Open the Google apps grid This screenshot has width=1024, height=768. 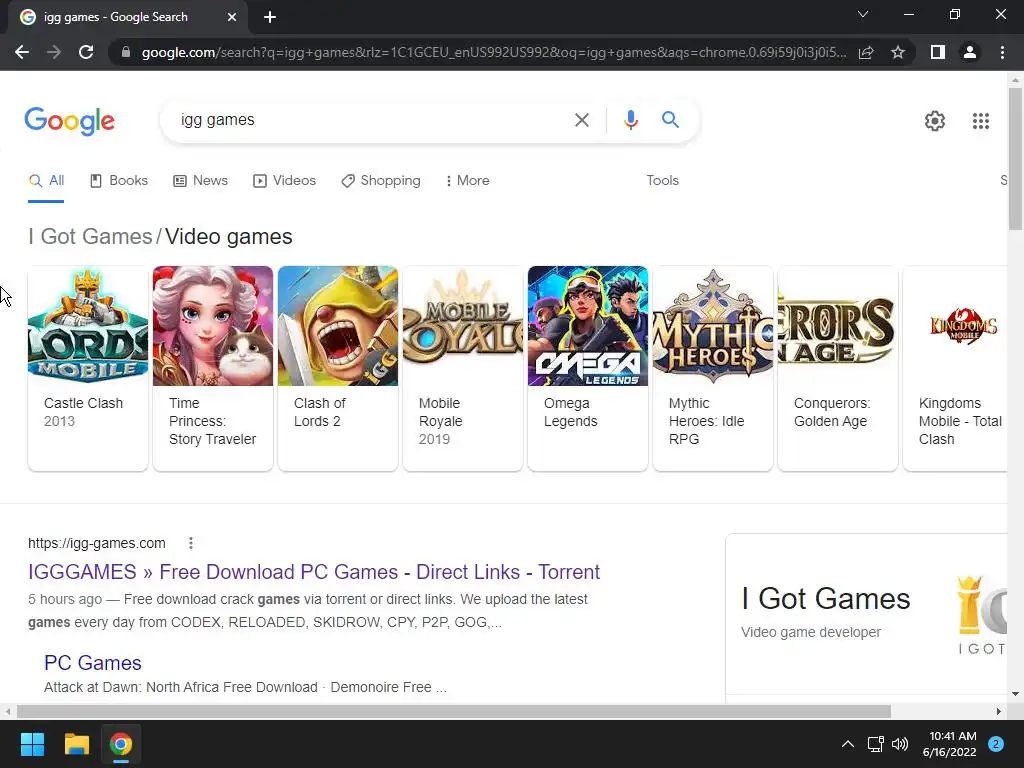click(980, 121)
